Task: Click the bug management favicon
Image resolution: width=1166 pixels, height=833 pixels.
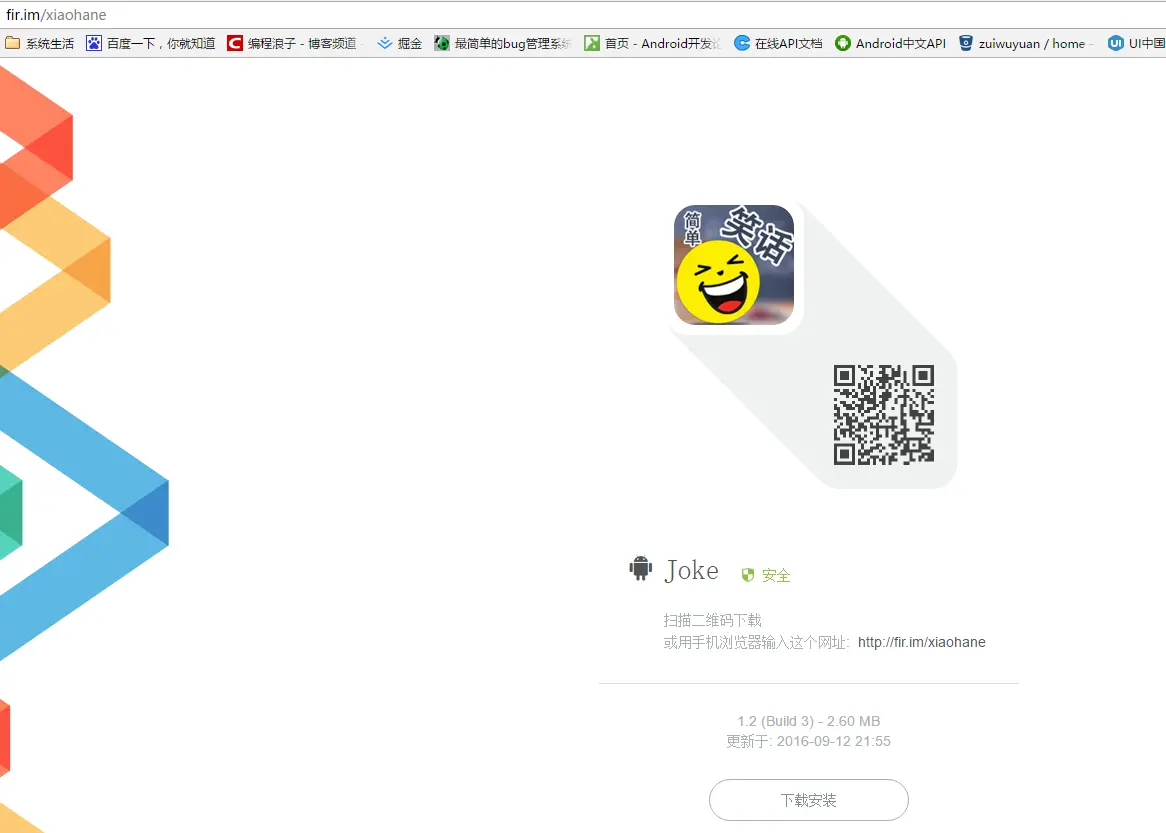Action: pyautogui.click(x=442, y=43)
